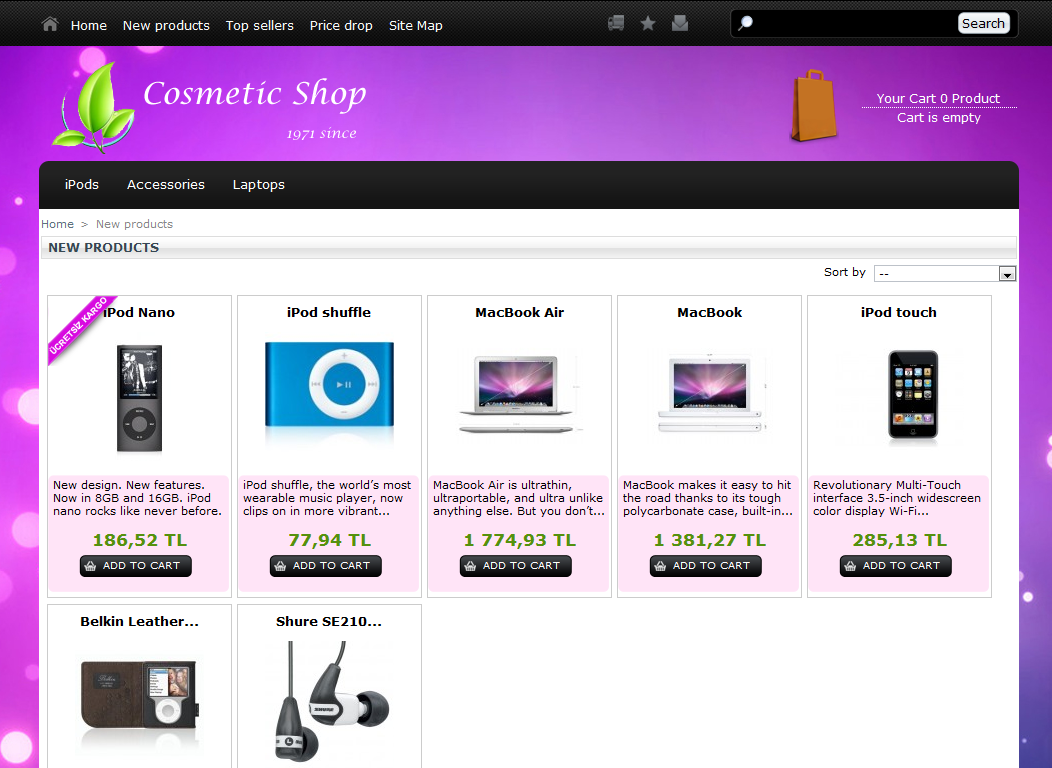Click the basket icon on MacBook Air's button

tap(470, 566)
